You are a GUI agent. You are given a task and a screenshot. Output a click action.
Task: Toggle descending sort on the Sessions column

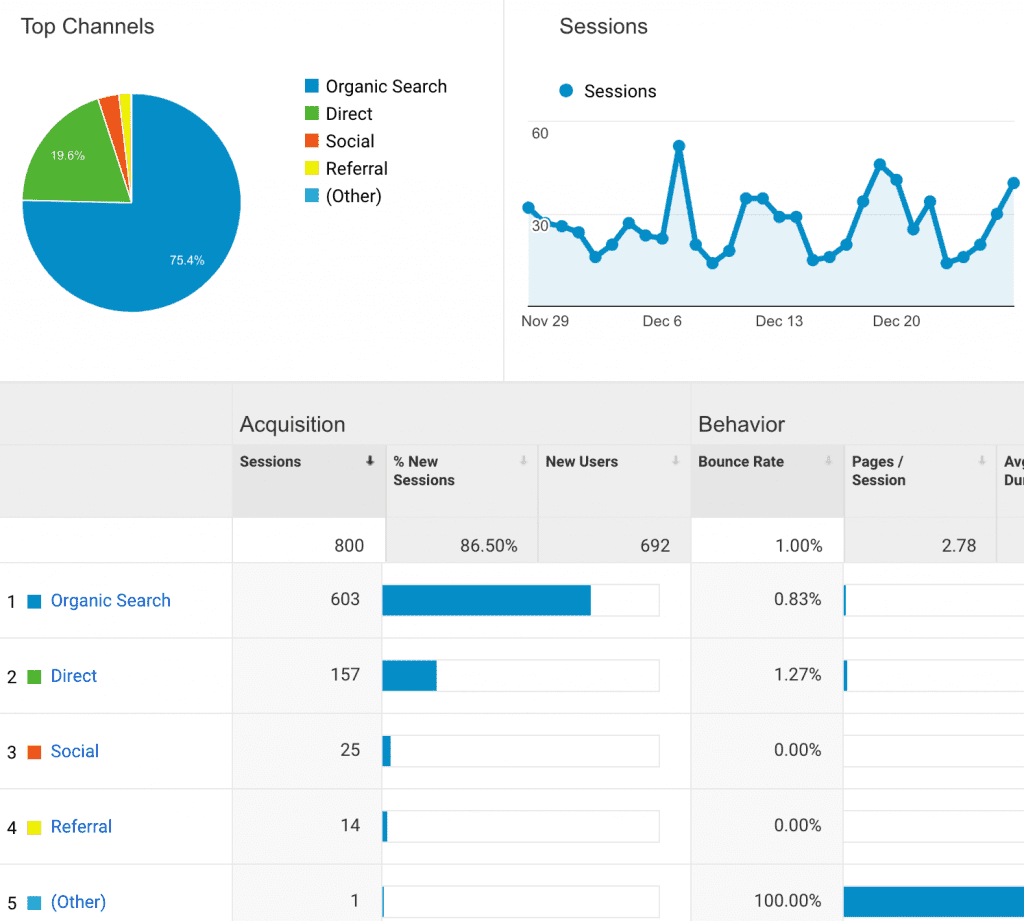370,462
